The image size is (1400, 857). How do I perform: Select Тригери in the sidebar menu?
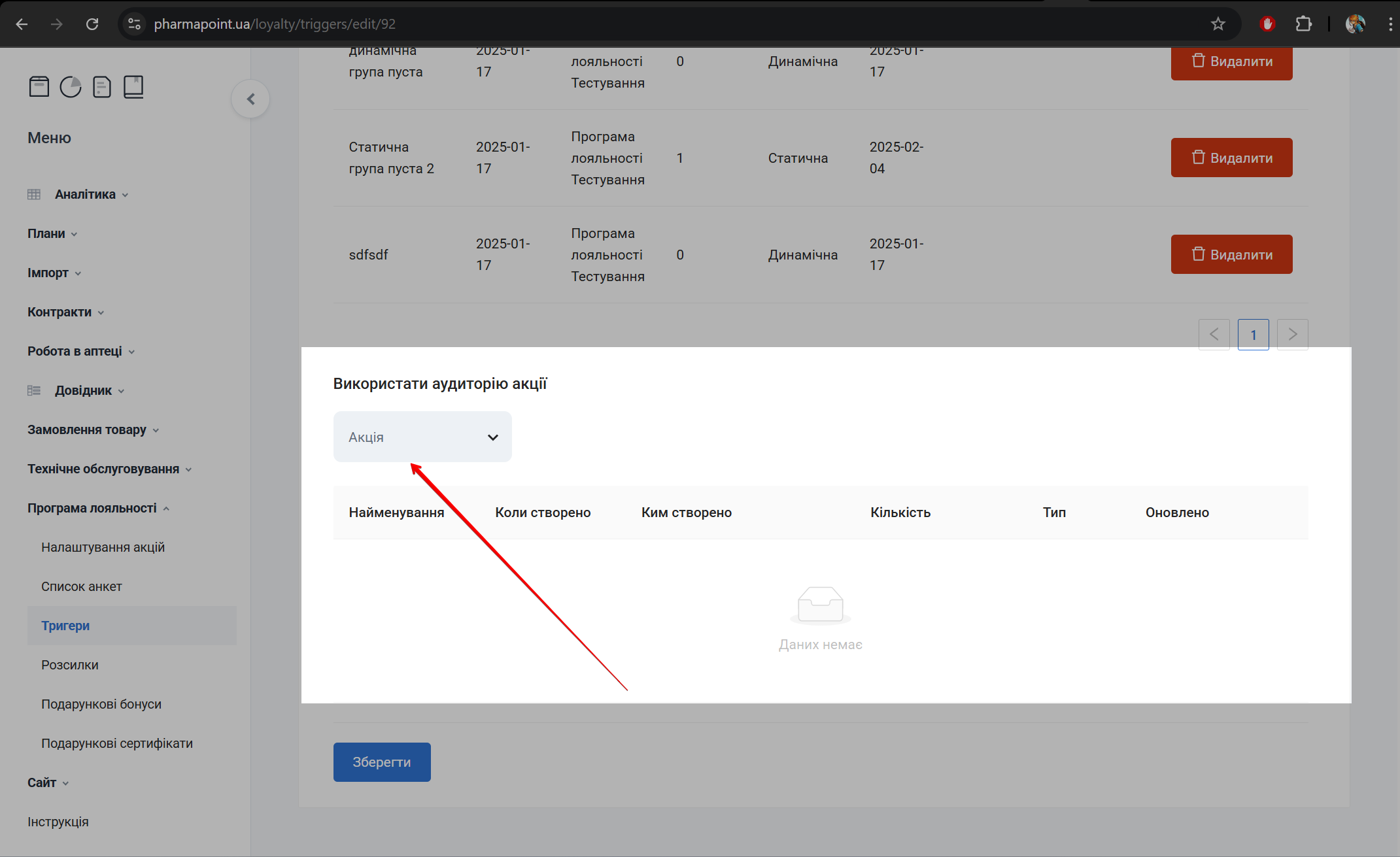[65, 626]
